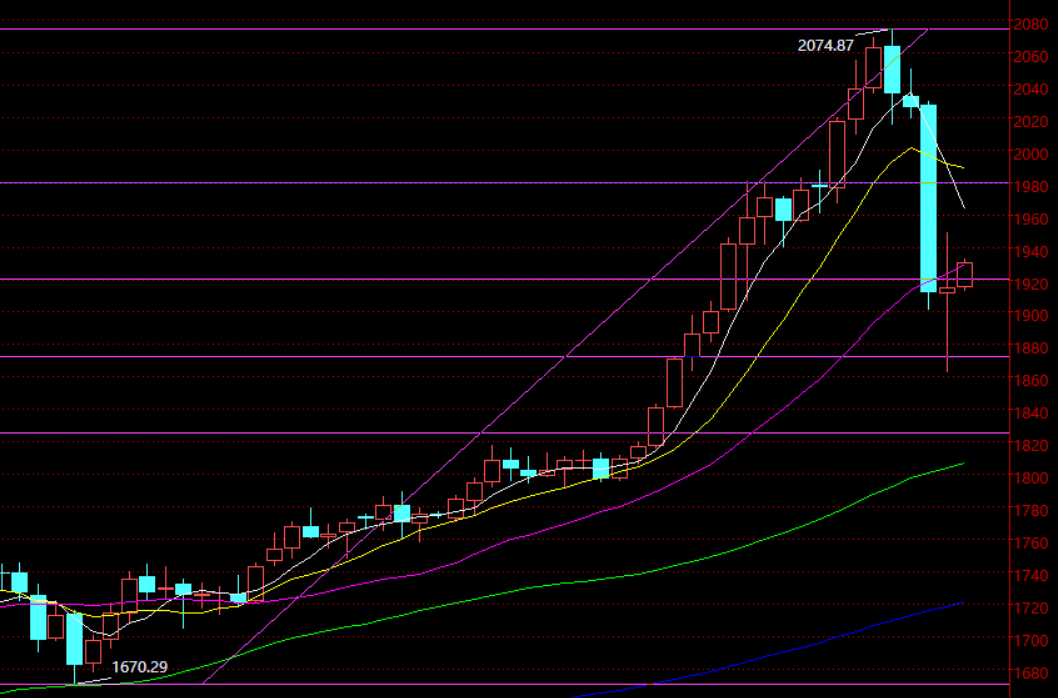Click the 1940 price axis label

click(x=1031, y=251)
